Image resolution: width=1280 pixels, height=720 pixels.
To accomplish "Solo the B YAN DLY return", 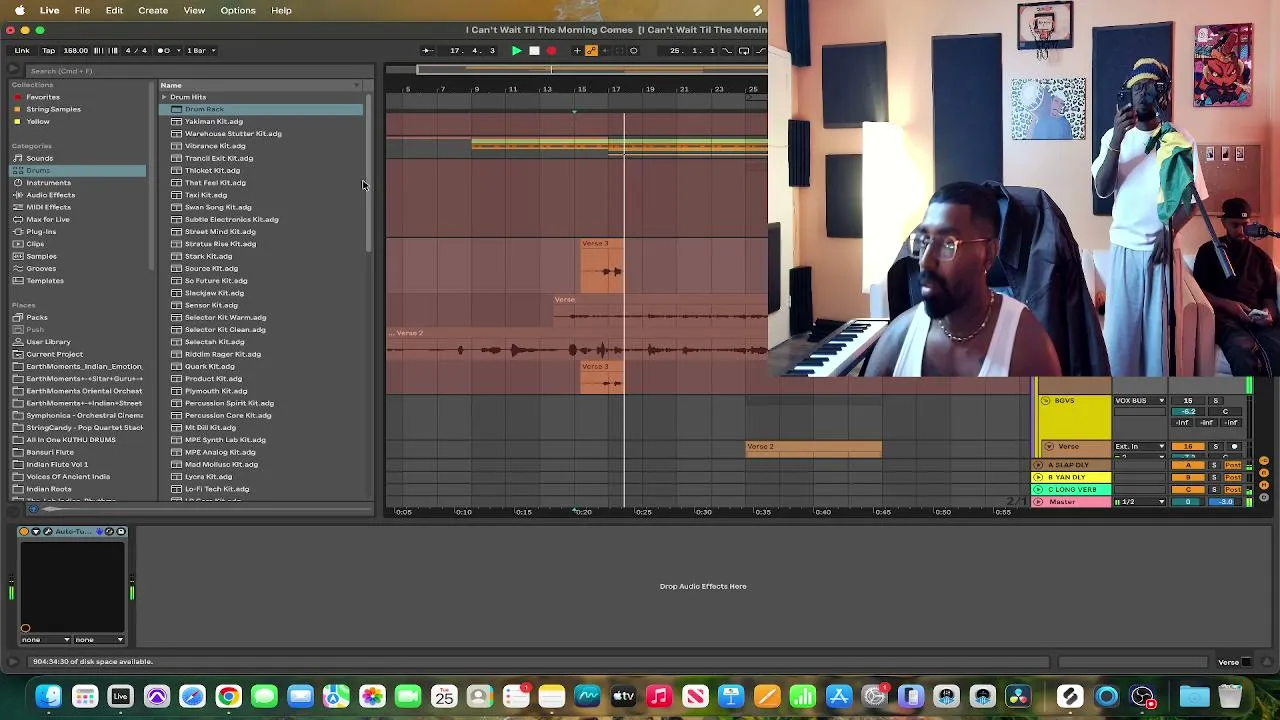I will [1215, 477].
